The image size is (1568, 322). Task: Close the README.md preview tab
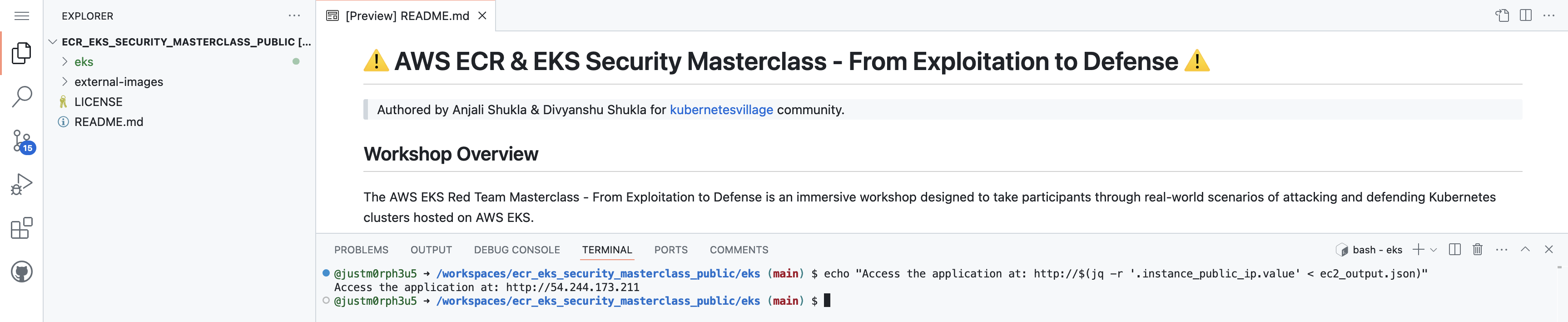(x=482, y=16)
